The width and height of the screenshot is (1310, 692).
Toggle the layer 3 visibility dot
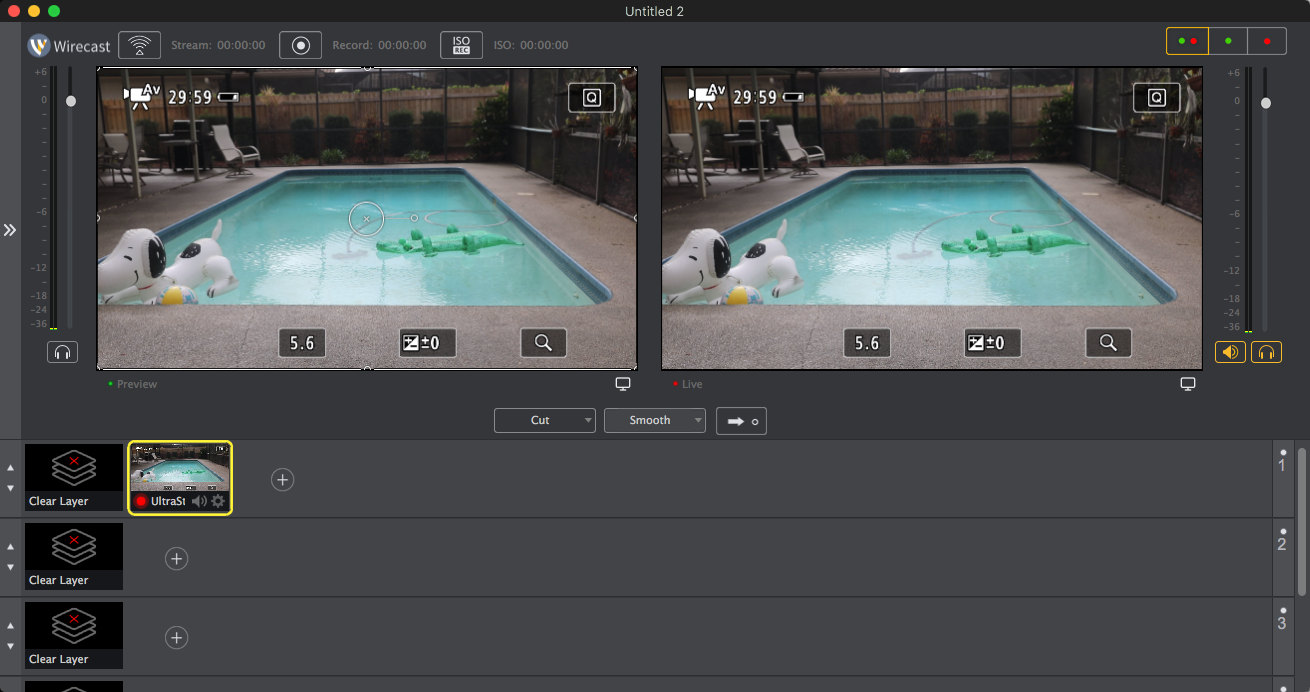point(1283,610)
